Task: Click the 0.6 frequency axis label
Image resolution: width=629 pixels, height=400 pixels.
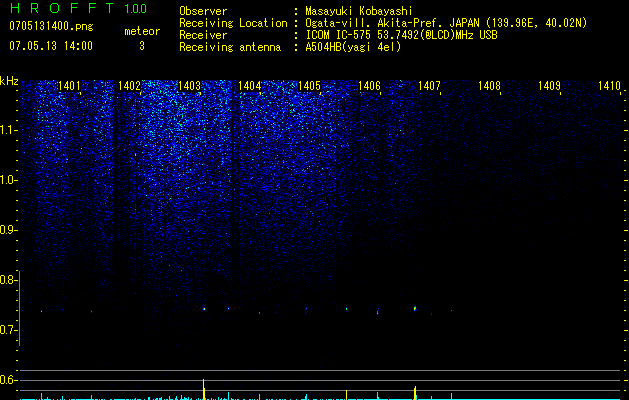Action: click(x=8, y=380)
